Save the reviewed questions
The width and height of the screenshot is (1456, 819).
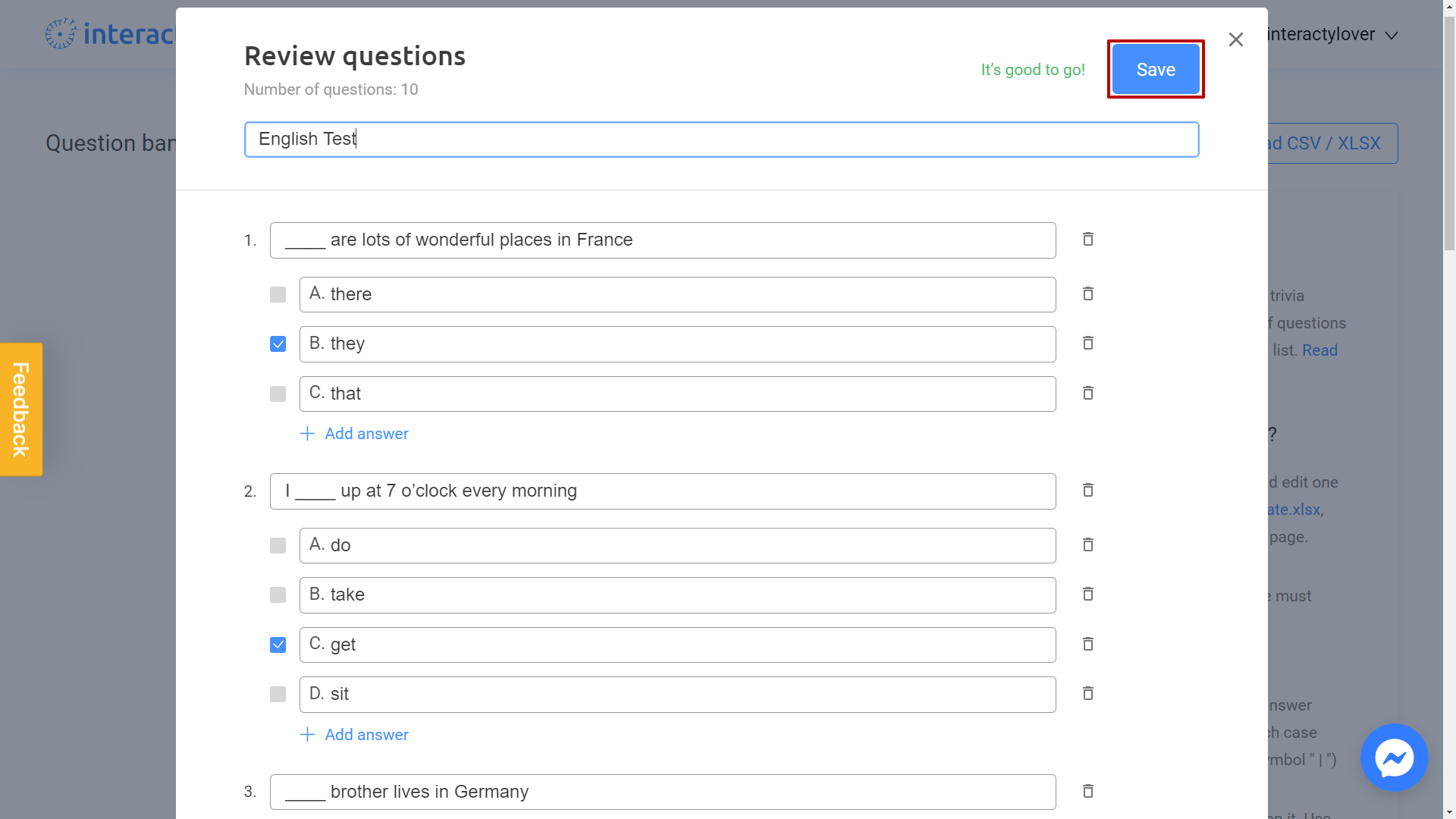click(1156, 70)
